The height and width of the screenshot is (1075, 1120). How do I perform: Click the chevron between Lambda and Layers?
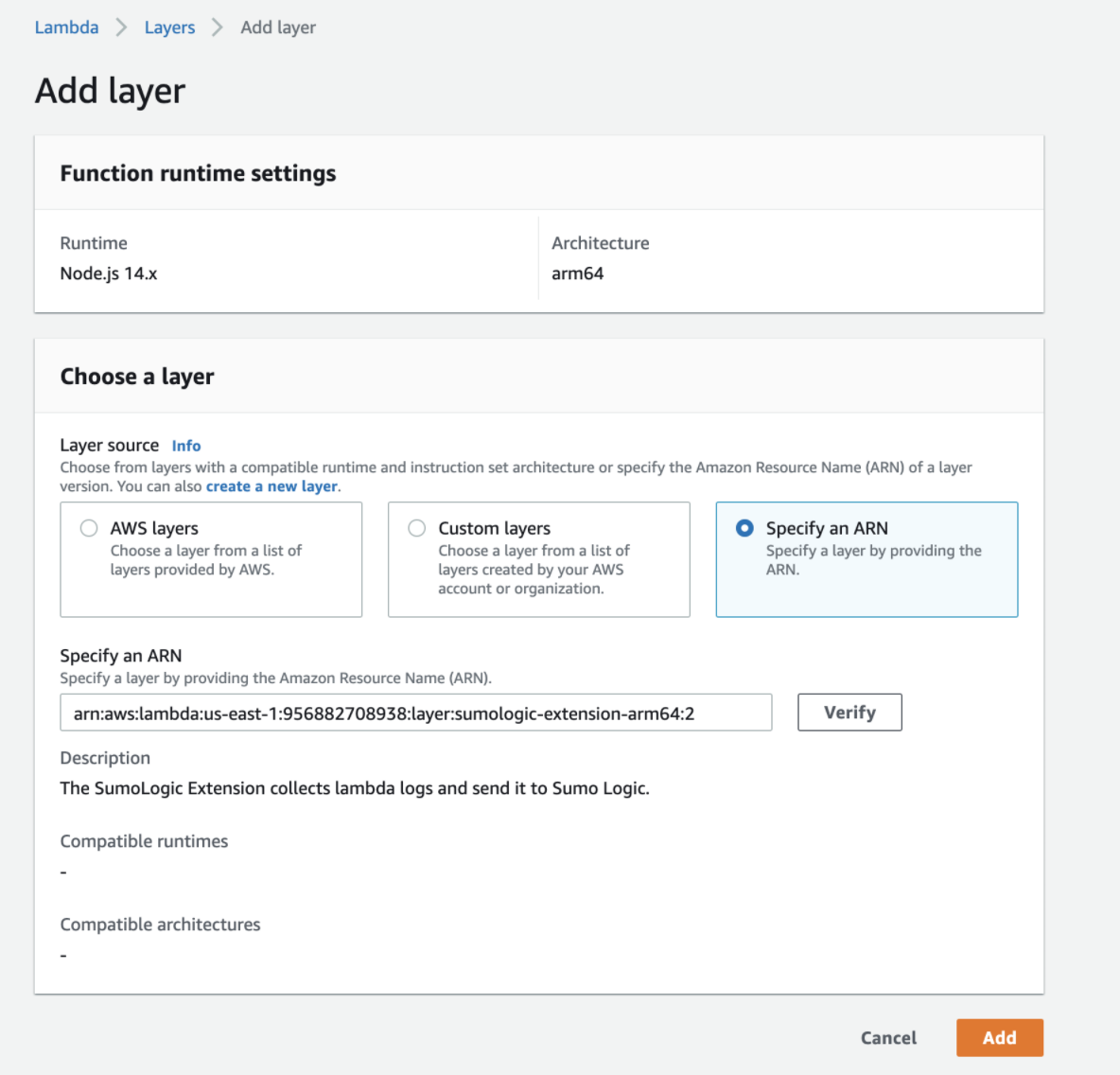pyautogui.click(x=121, y=27)
